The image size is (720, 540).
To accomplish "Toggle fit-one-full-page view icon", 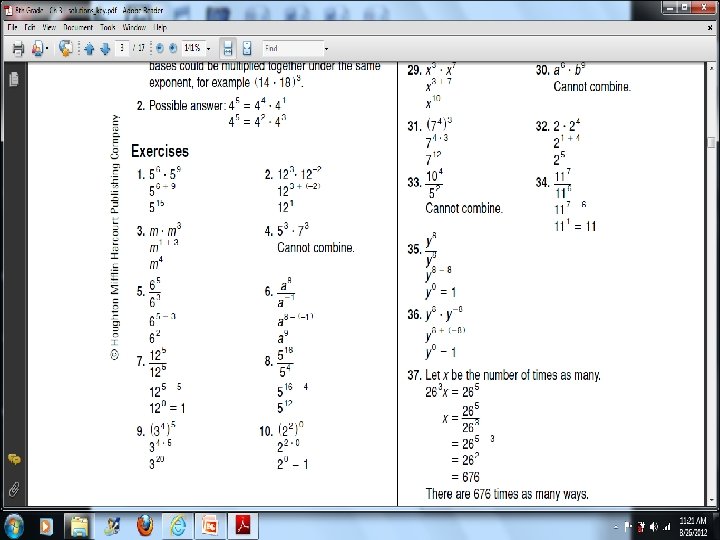I will point(247,48).
